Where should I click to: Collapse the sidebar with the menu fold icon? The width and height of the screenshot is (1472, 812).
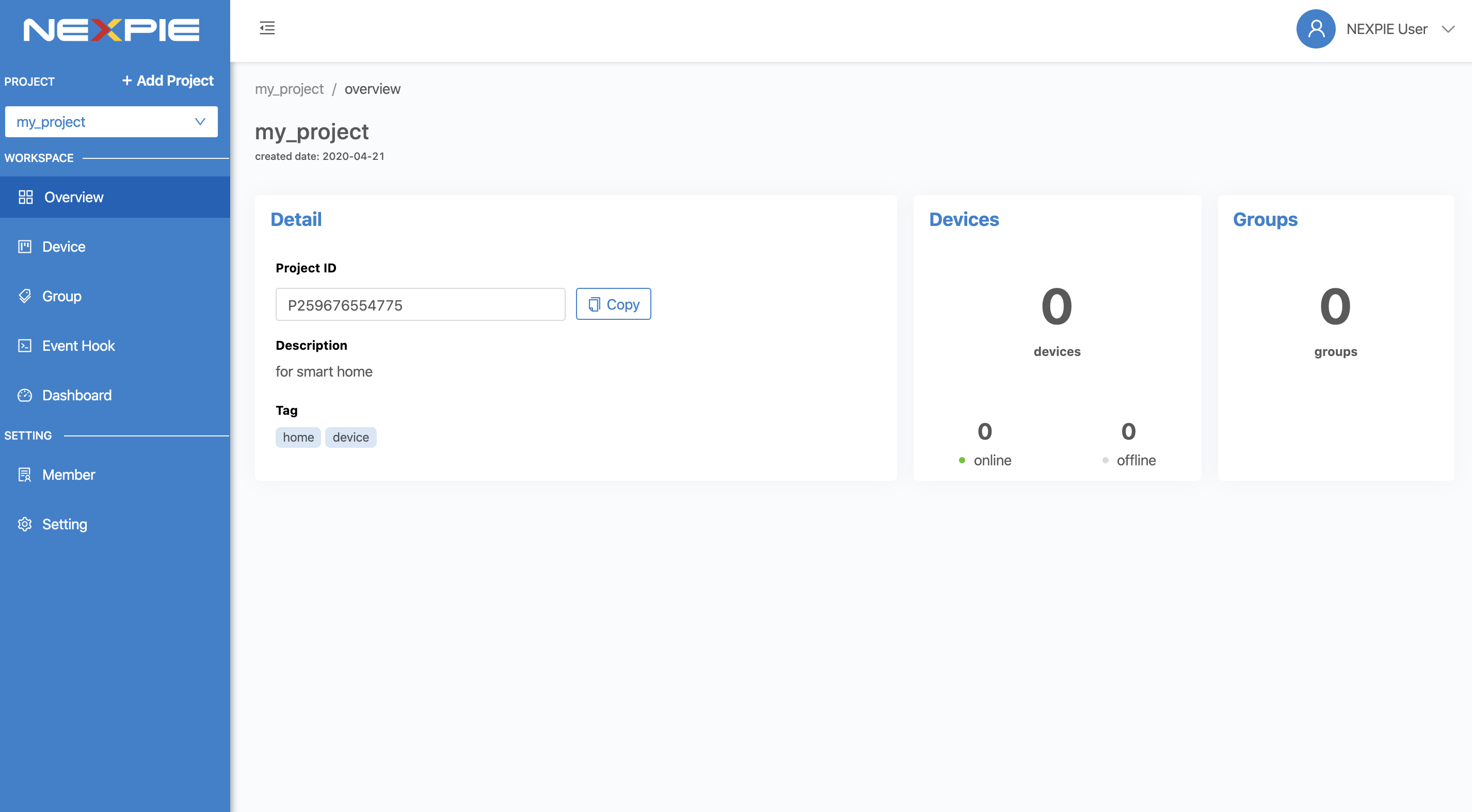pos(267,28)
